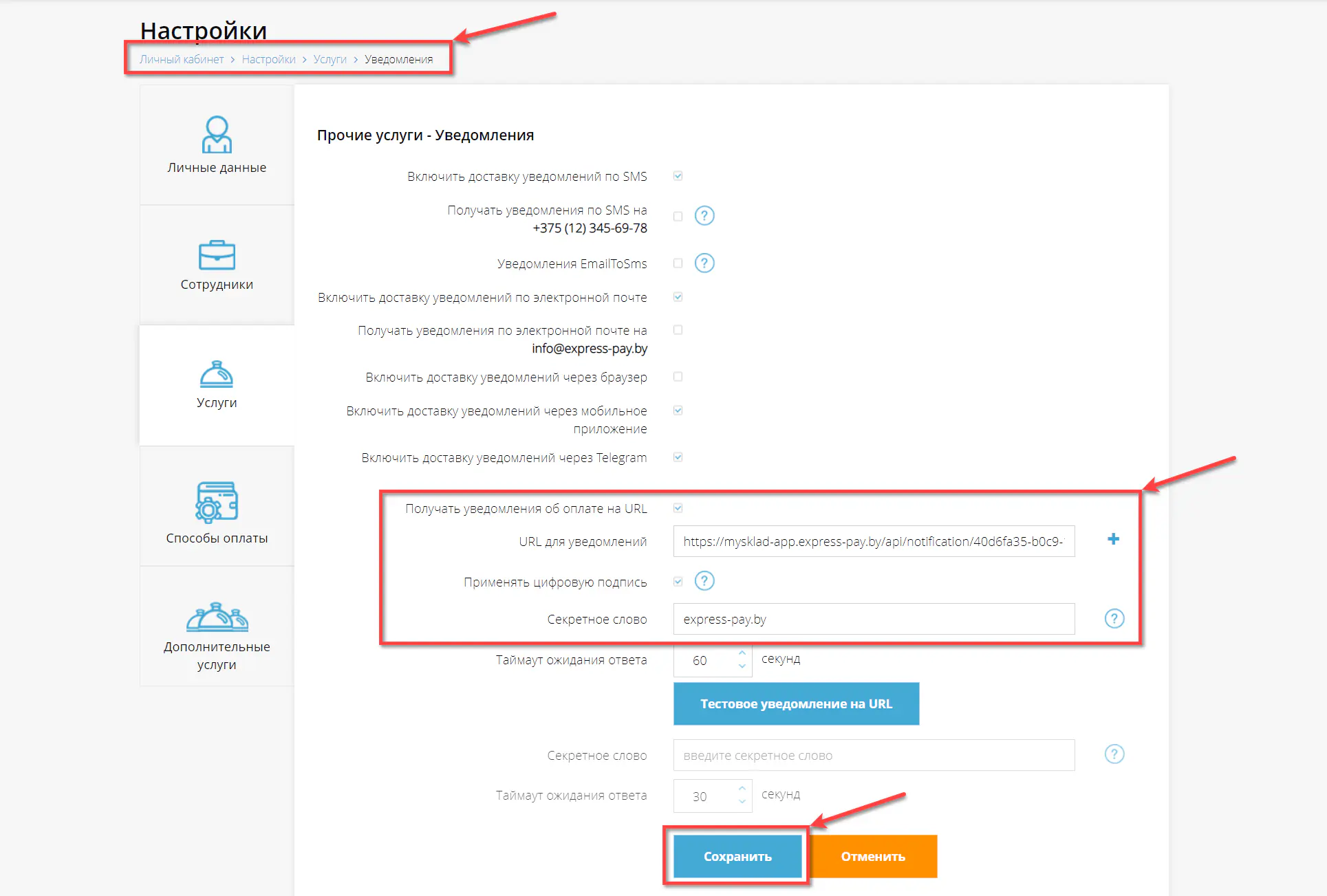Enable browser notification delivery checkbox
The width and height of the screenshot is (1327, 896).
coord(678,377)
